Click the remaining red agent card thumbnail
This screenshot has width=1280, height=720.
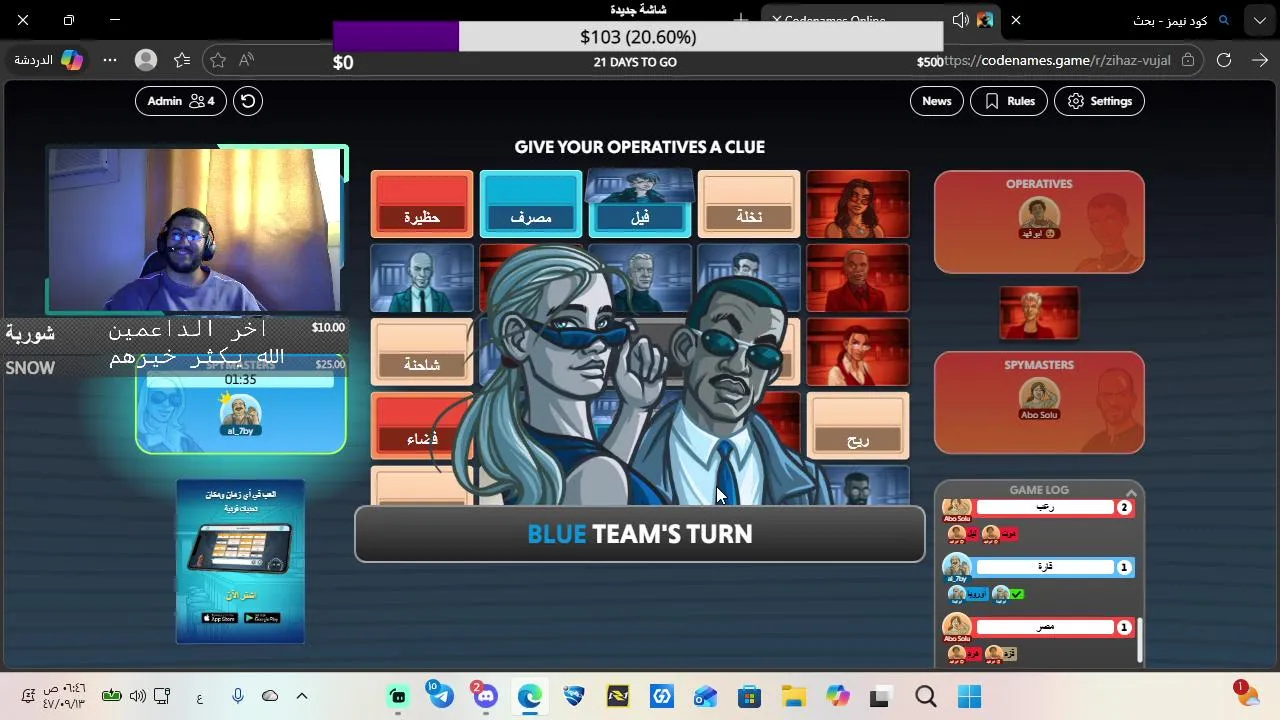pos(1039,313)
